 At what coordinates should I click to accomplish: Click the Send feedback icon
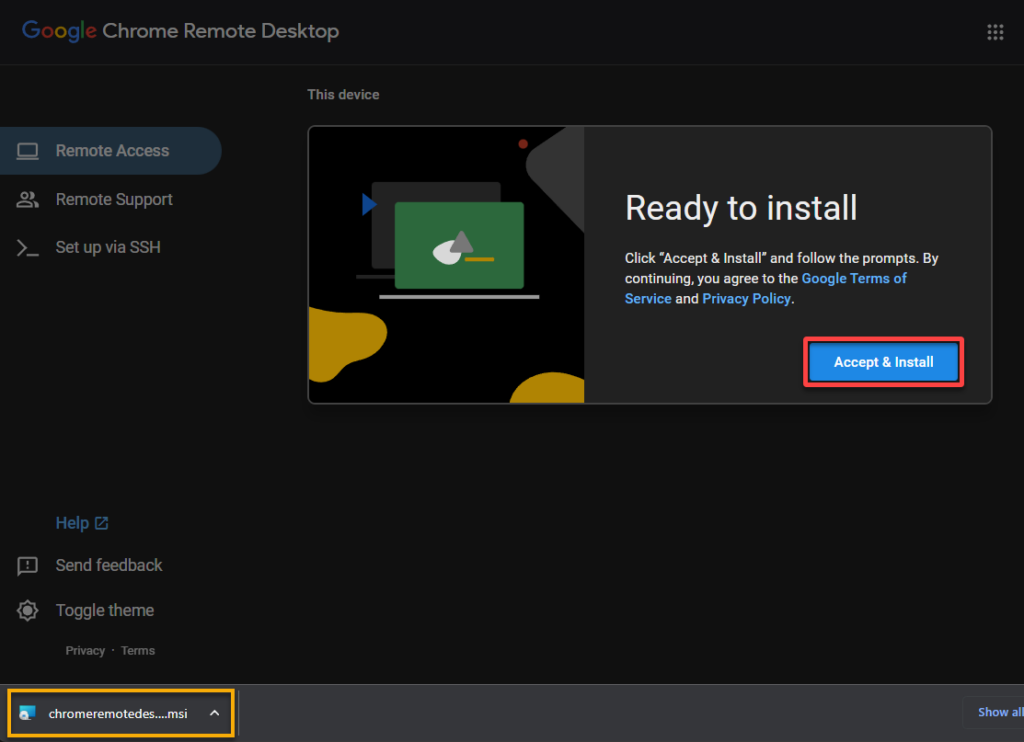(26, 565)
